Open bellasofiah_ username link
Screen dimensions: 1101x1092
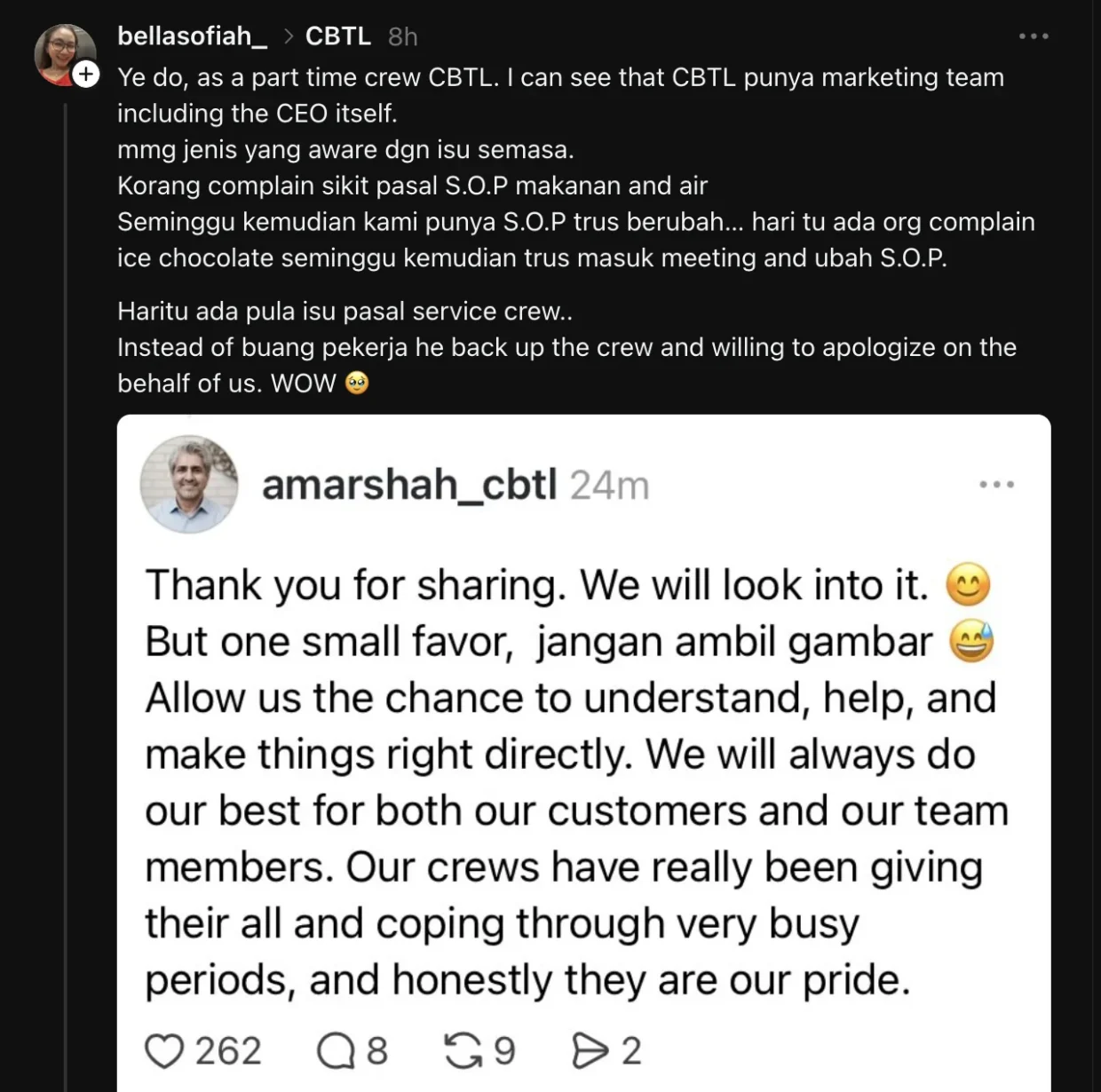point(192,36)
